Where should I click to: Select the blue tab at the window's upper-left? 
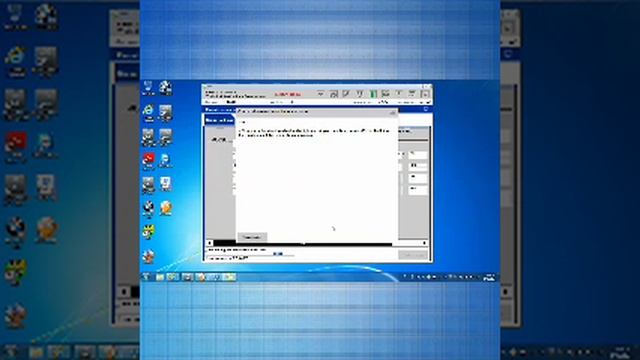219,120
